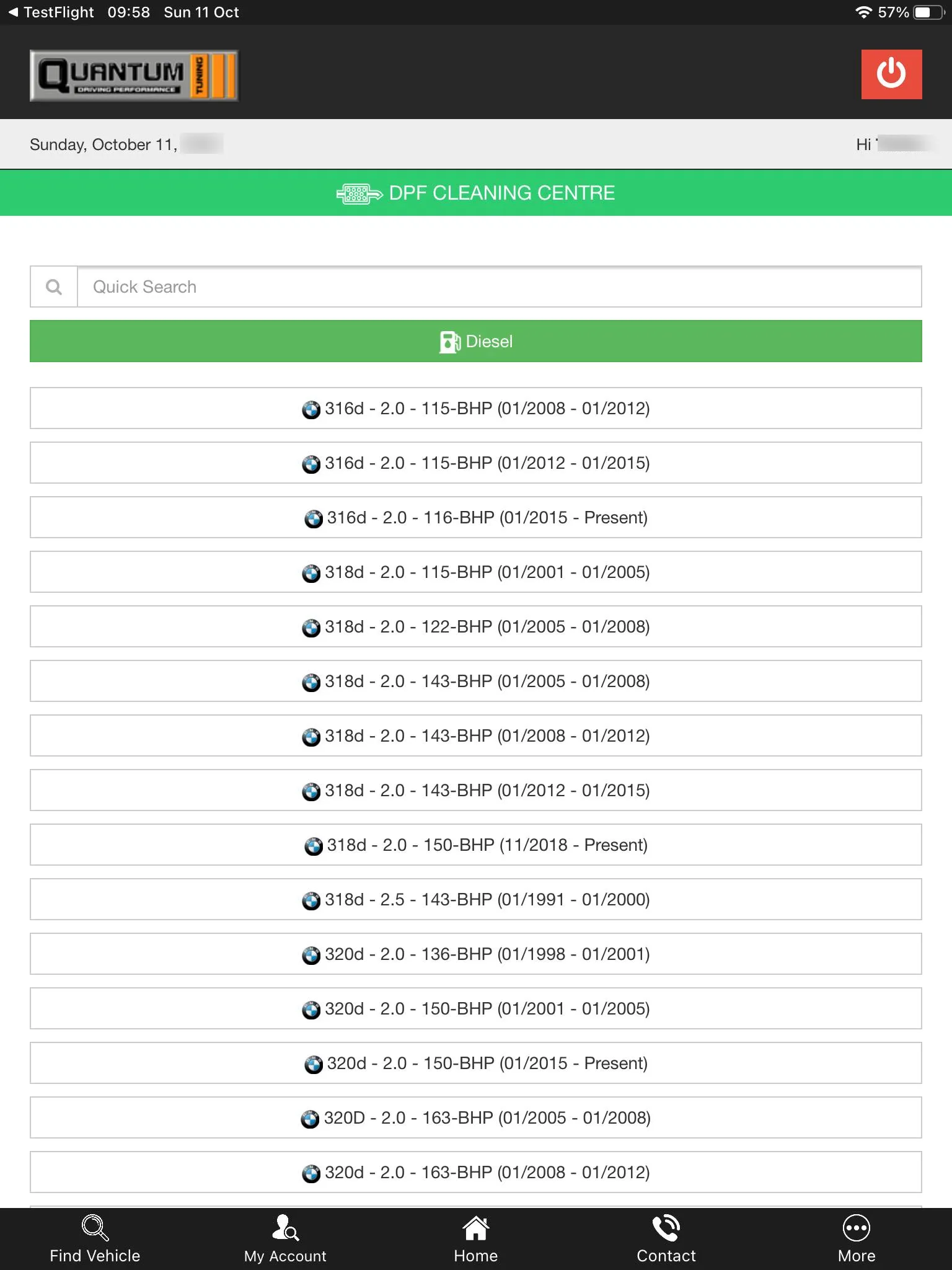This screenshot has width=952, height=1270.
Task: Tap the red power logout button
Action: click(x=891, y=74)
